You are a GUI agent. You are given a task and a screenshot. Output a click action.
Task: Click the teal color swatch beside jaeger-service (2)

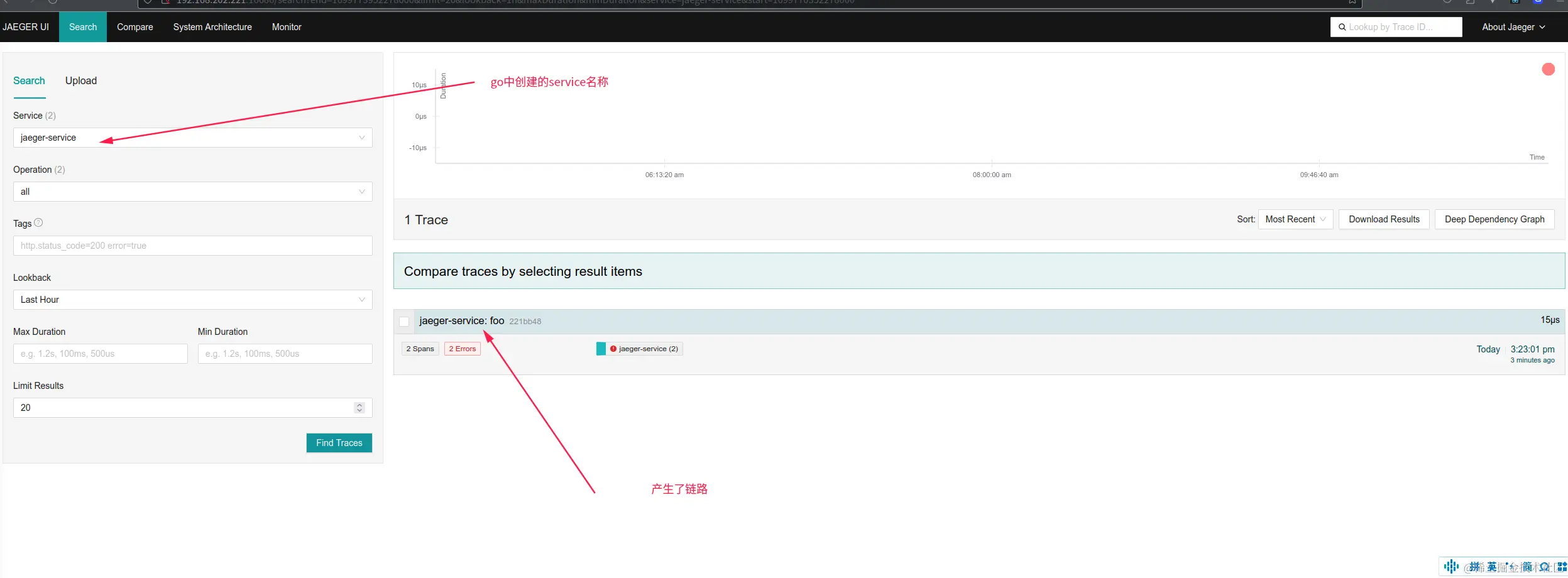[601, 349]
